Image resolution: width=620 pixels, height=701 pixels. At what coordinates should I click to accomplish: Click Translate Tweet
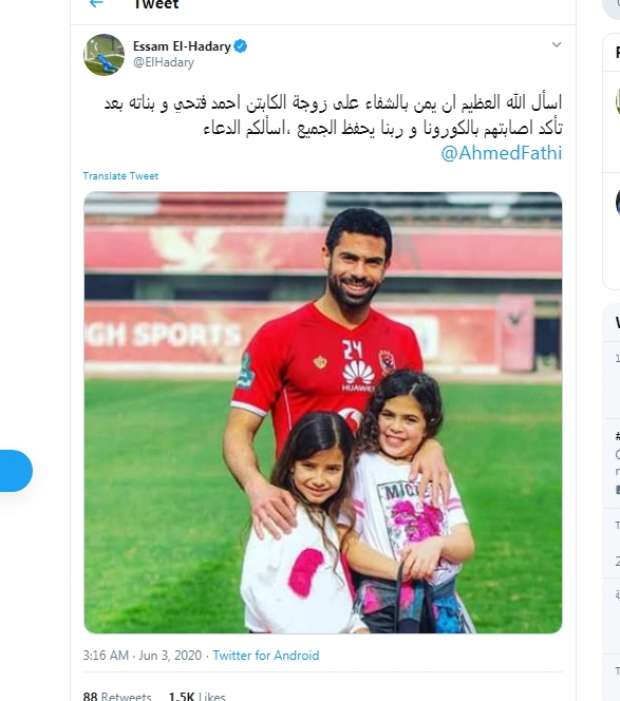(x=121, y=176)
